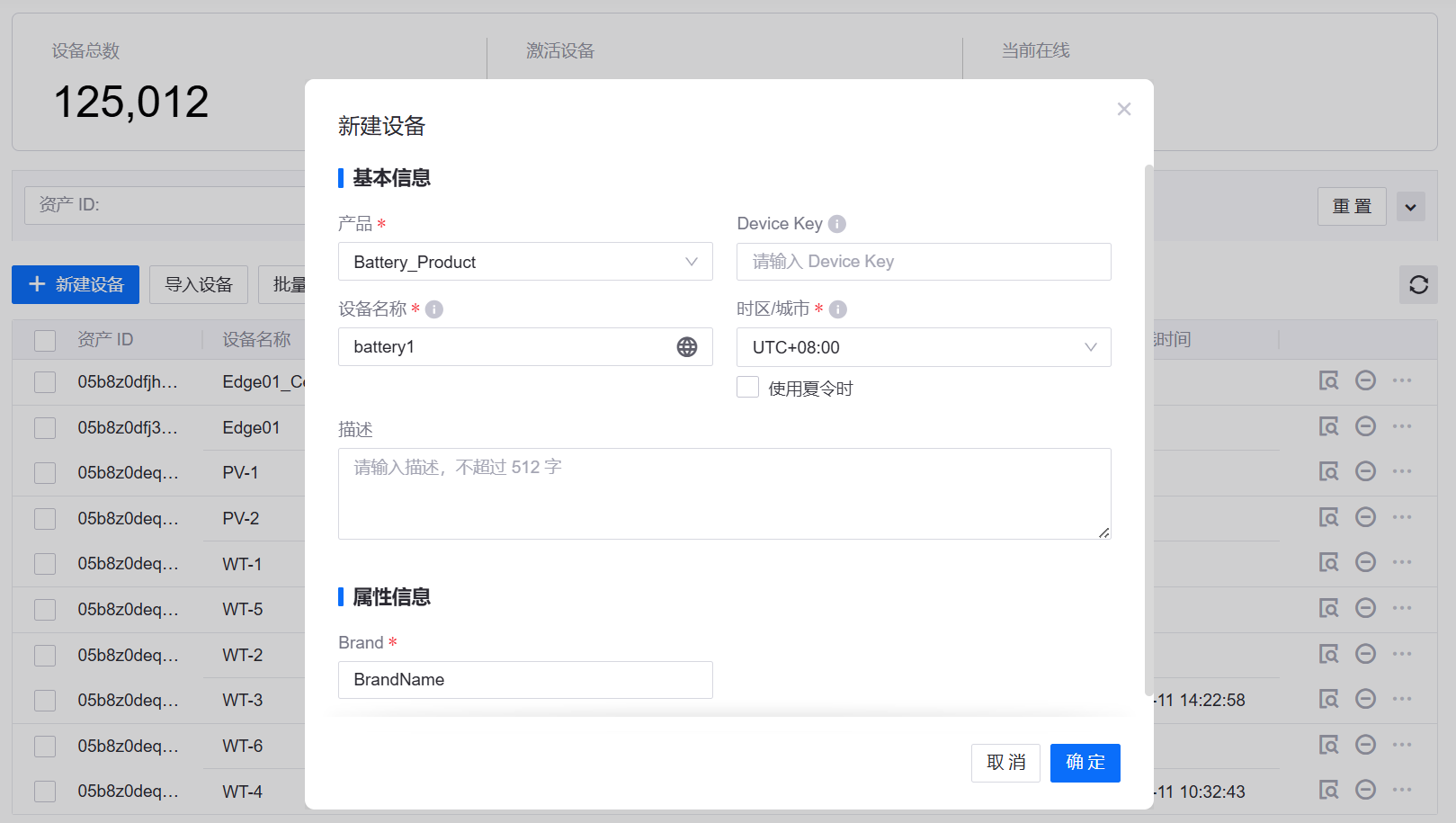Click the 导入设备 button
Image resolution: width=1456 pixels, height=823 pixels.
[x=199, y=285]
